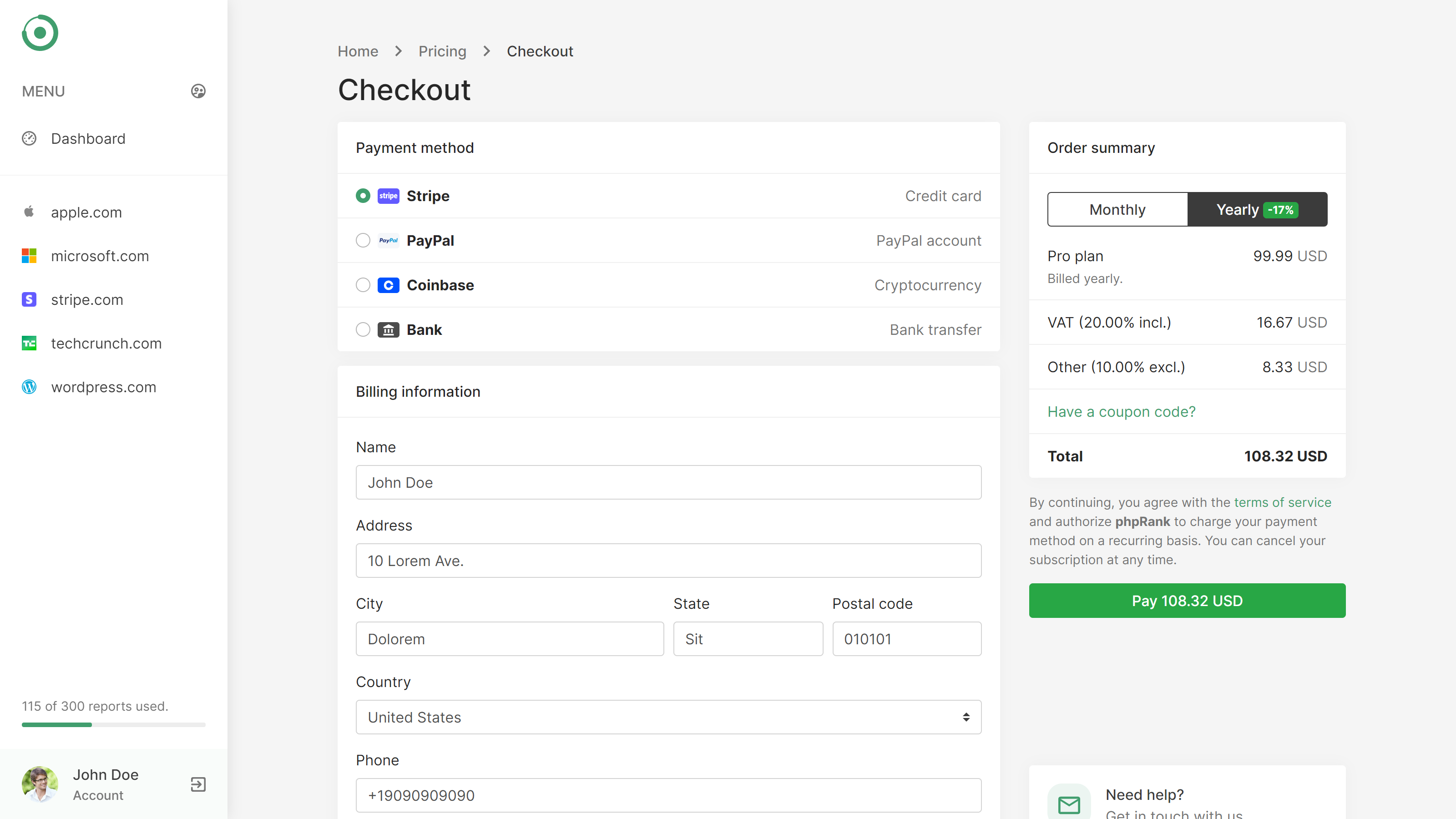Click the WordPress icon in the sidebar
The height and width of the screenshot is (819, 1456).
[29, 387]
